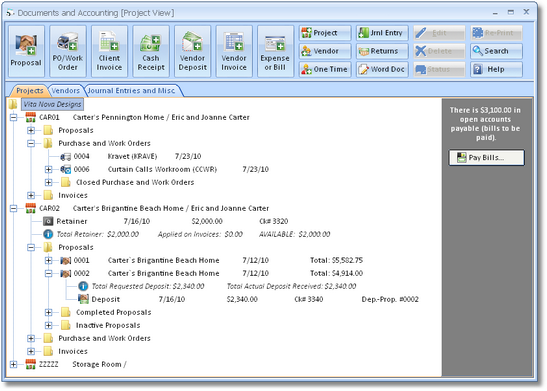
Task: Open the Expense or Bill entry
Action: (276, 51)
